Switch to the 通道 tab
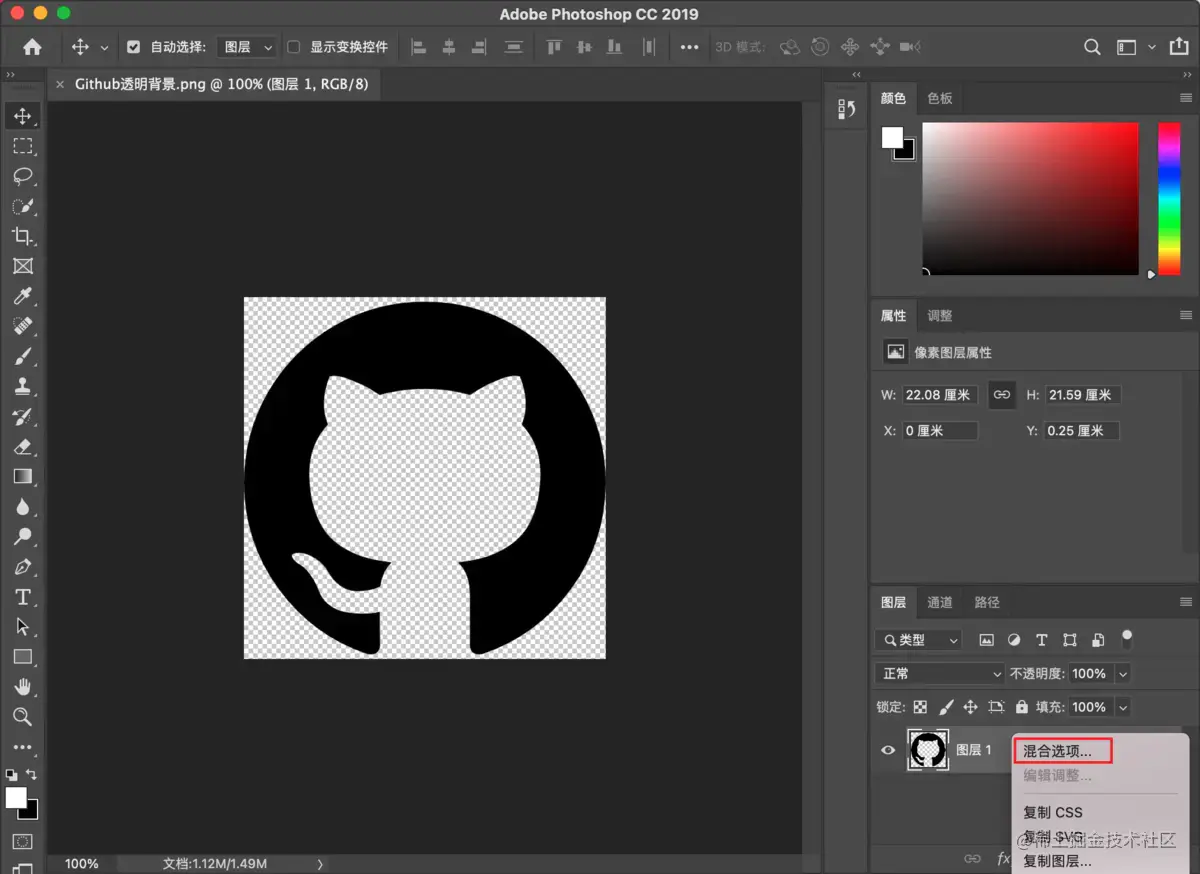This screenshot has width=1200, height=874. point(940,602)
